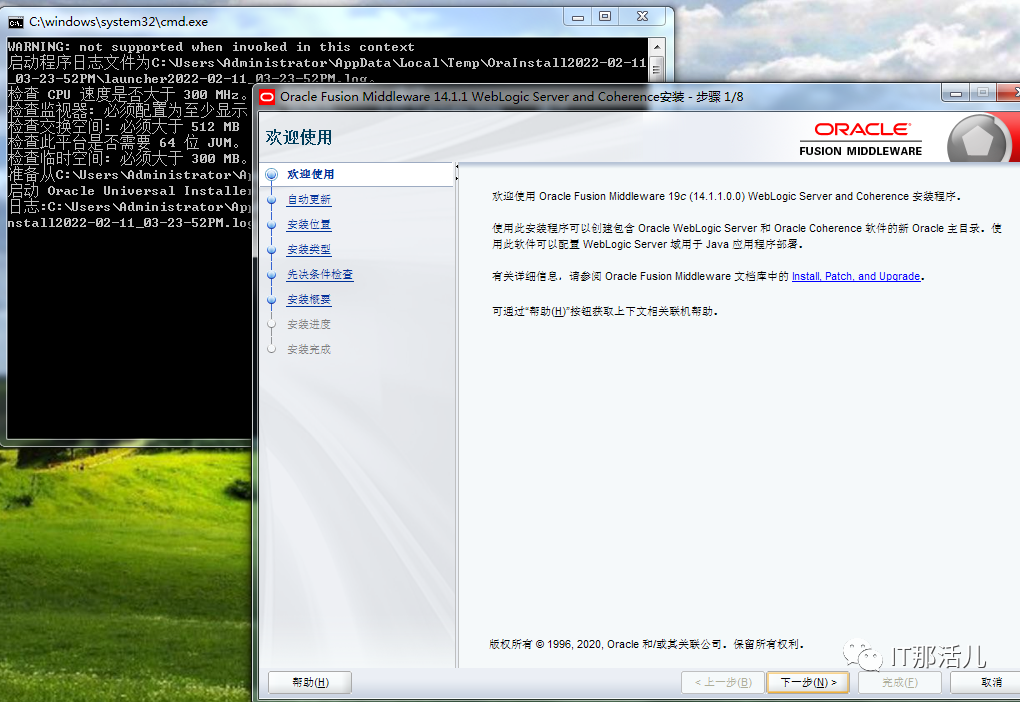This screenshot has width=1020, height=702.
Task: Click the cmd line 检查交换空间 512 MB
Action: tap(124, 126)
